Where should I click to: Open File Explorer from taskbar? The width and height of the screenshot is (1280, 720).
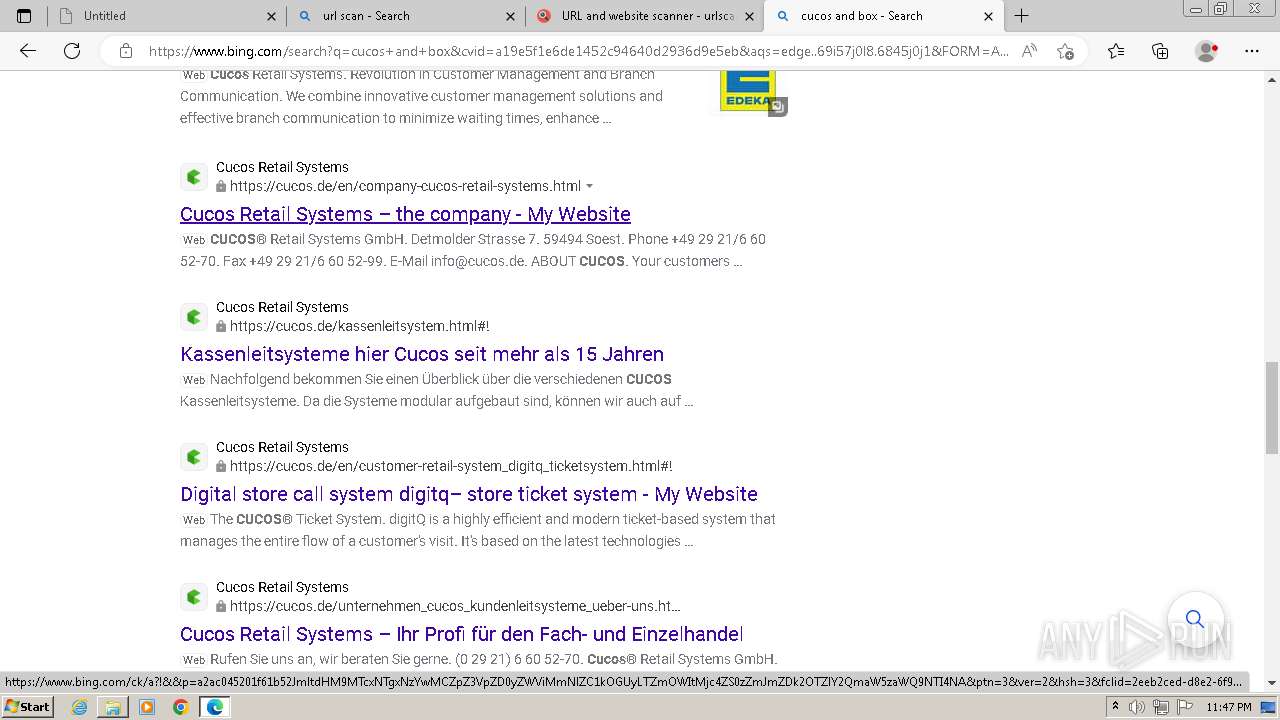click(x=113, y=707)
